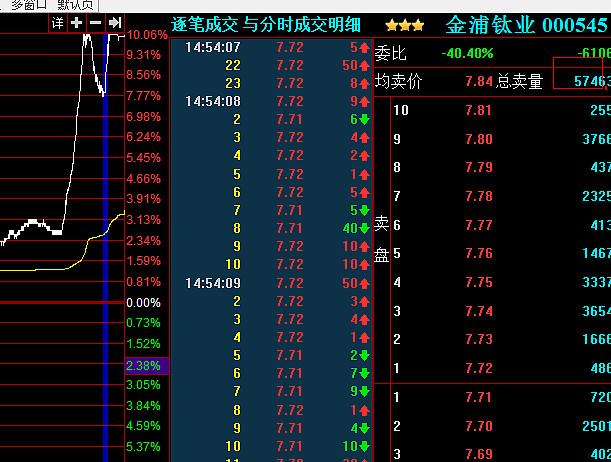Click the 7.77% axis label
Screen dimensions: 611x462
pos(143,96)
